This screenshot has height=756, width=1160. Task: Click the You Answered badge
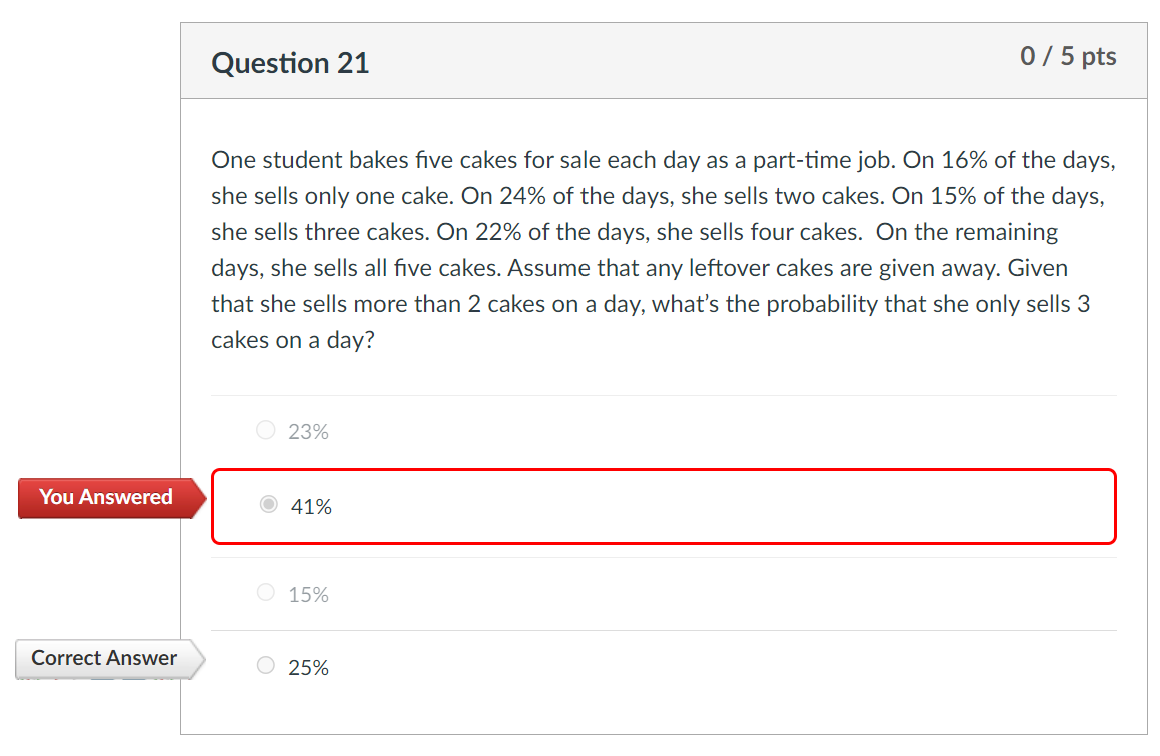pyautogui.click(x=103, y=497)
